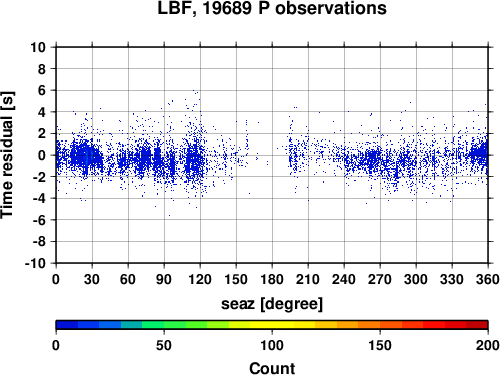
Task: Click the 'seaz [degree]' x-axis label
Action: pyautogui.click(x=272, y=304)
